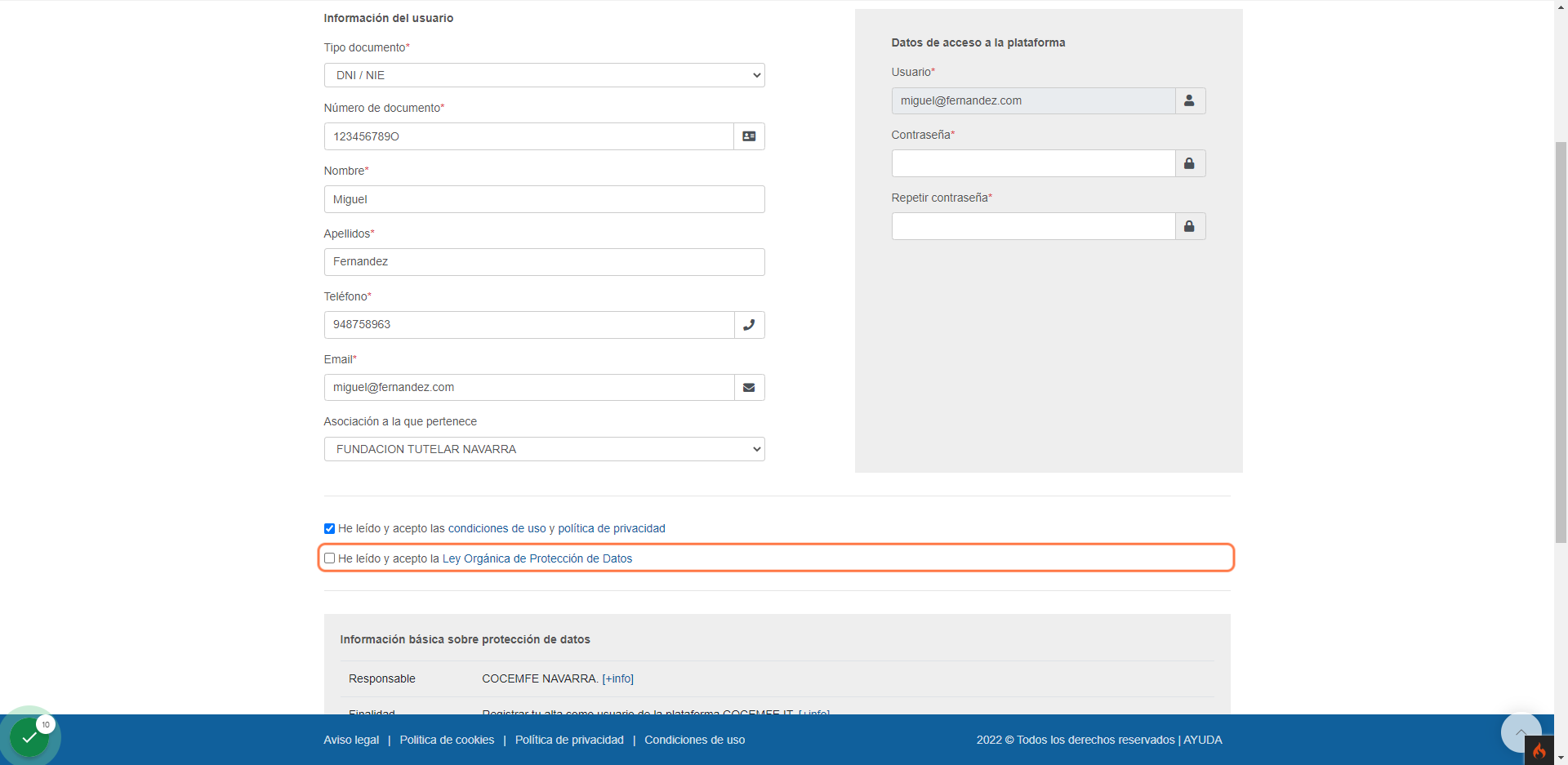The height and width of the screenshot is (765, 1568).
Task: Click the scroll-to-top arrow button
Action: click(1521, 732)
